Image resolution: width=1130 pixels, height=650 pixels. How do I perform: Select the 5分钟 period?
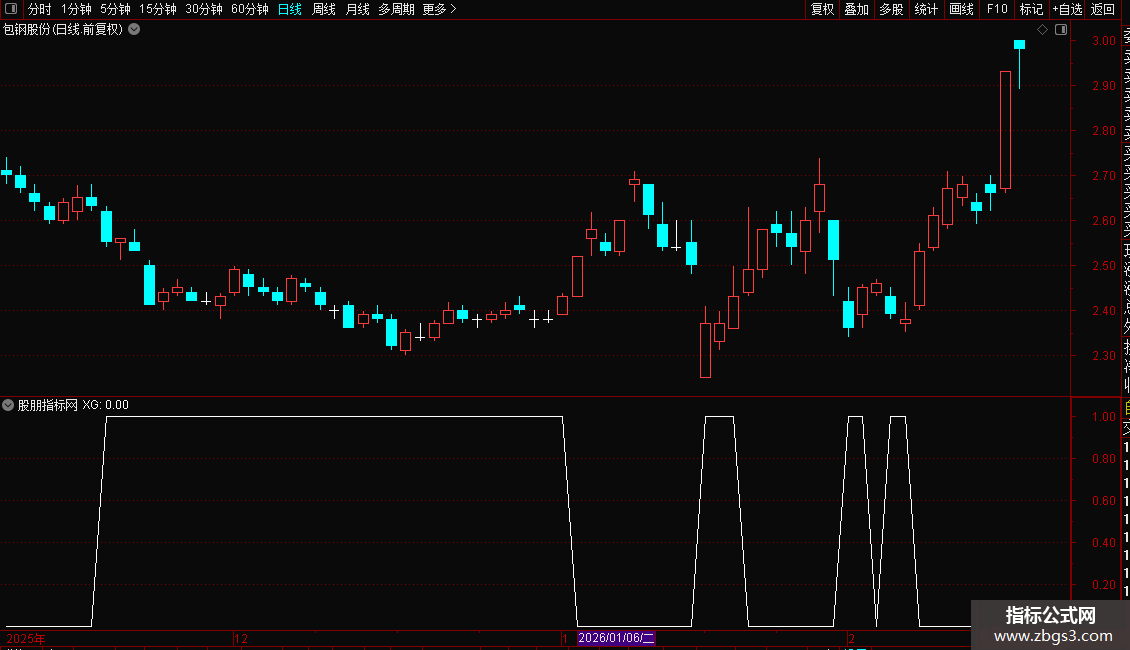tap(115, 9)
